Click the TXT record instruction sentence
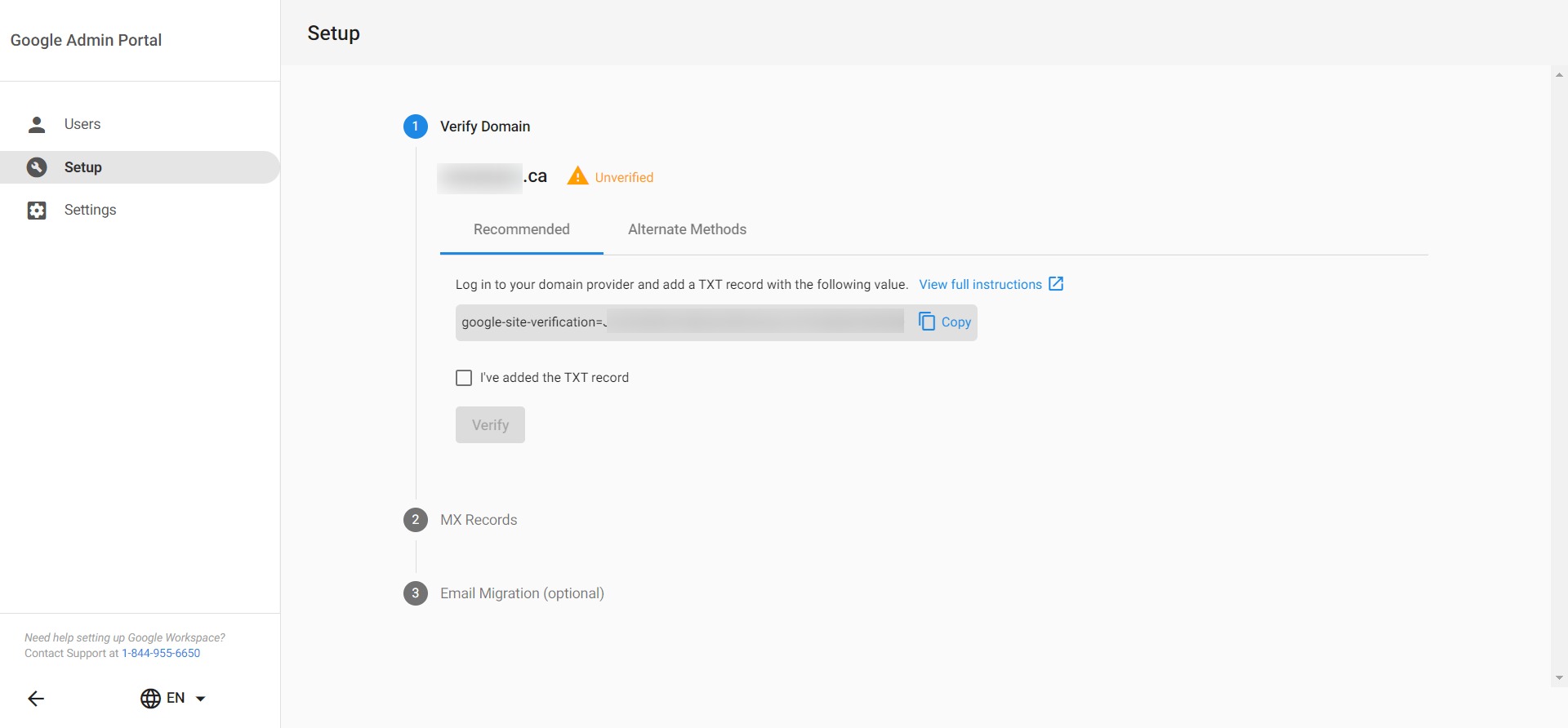Image resolution: width=1568 pixels, height=728 pixels. (682, 284)
